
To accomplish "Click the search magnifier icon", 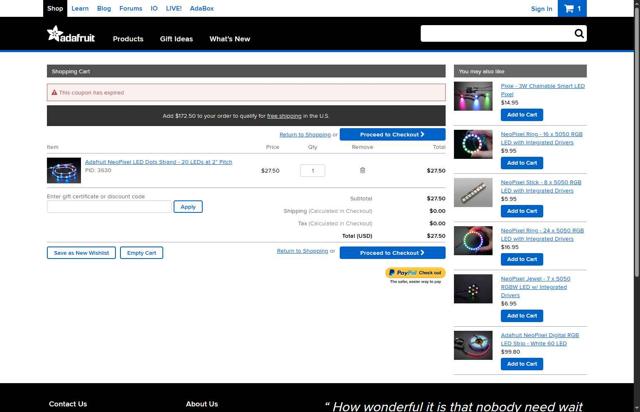I will click(579, 33).
